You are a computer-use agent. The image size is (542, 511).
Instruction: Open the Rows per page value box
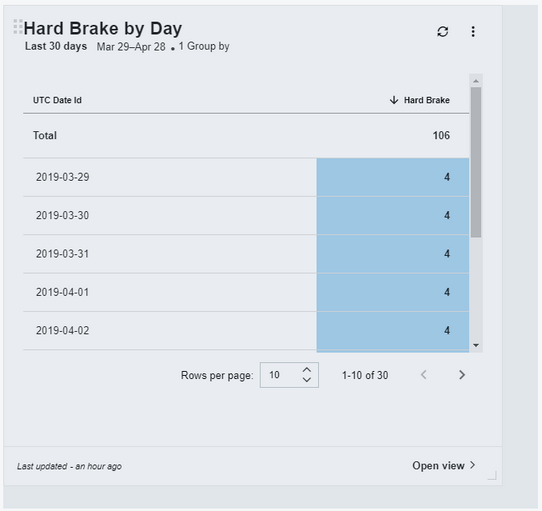click(x=289, y=375)
